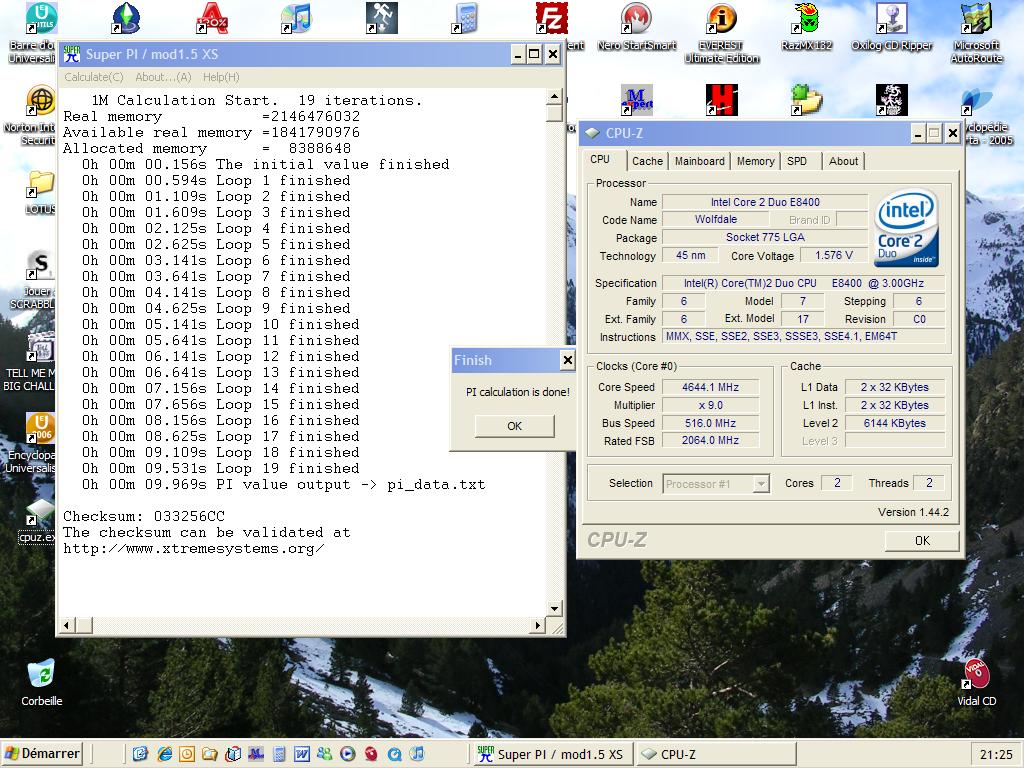Click the Core Speed 4644.1 MHz value
Viewport: 1024px width, 768px height.
click(711, 387)
